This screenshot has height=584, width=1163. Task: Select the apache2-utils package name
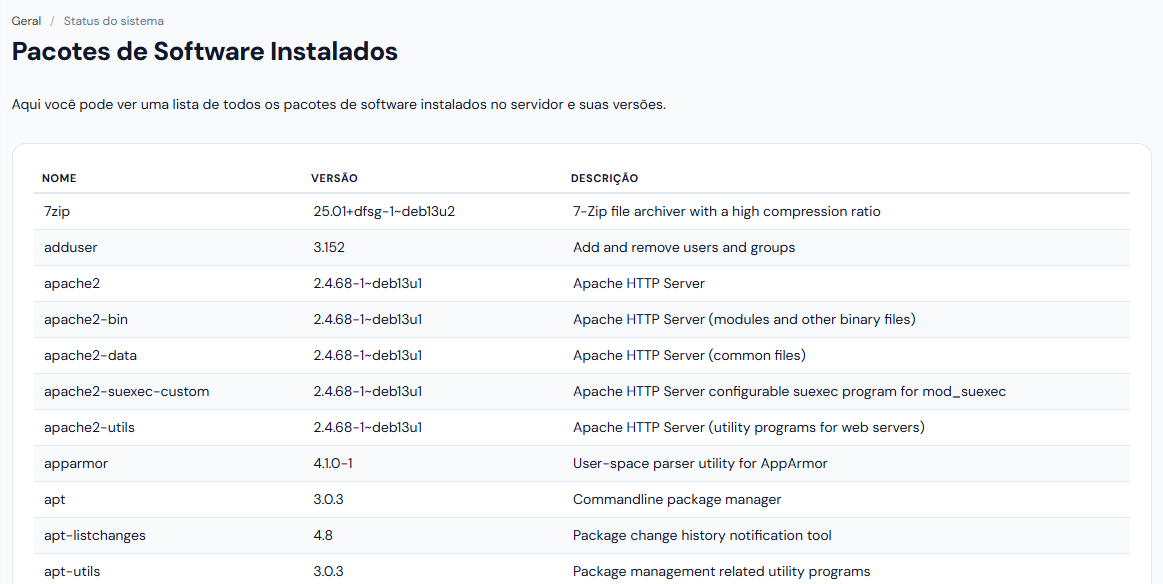[90, 427]
